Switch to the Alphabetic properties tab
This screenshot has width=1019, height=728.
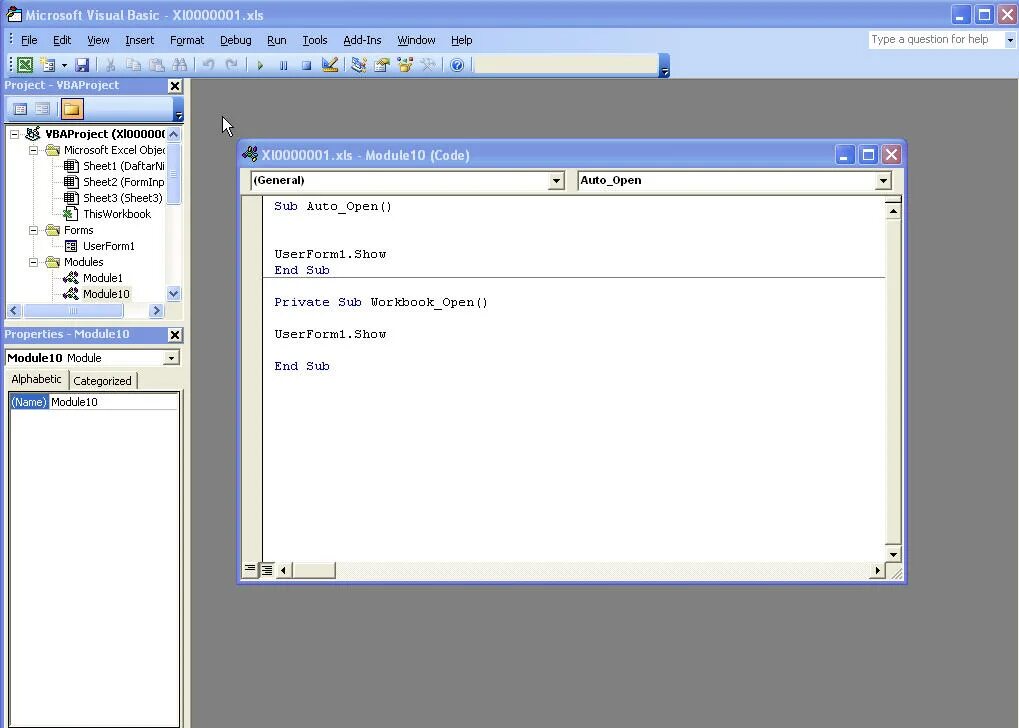click(x=36, y=380)
